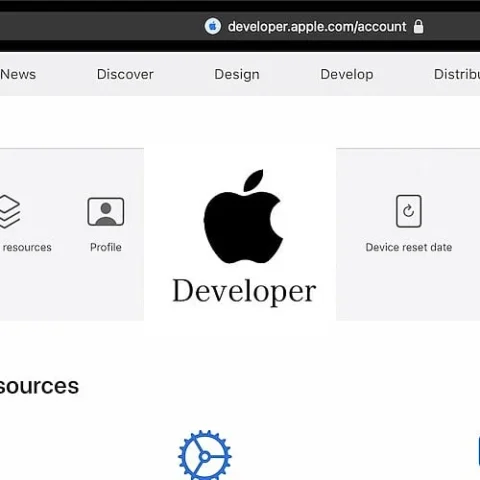Click the stacked layers resources icon
Image resolution: width=480 pixels, height=480 pixels.
pyautogui.click(x=9, y=212)
